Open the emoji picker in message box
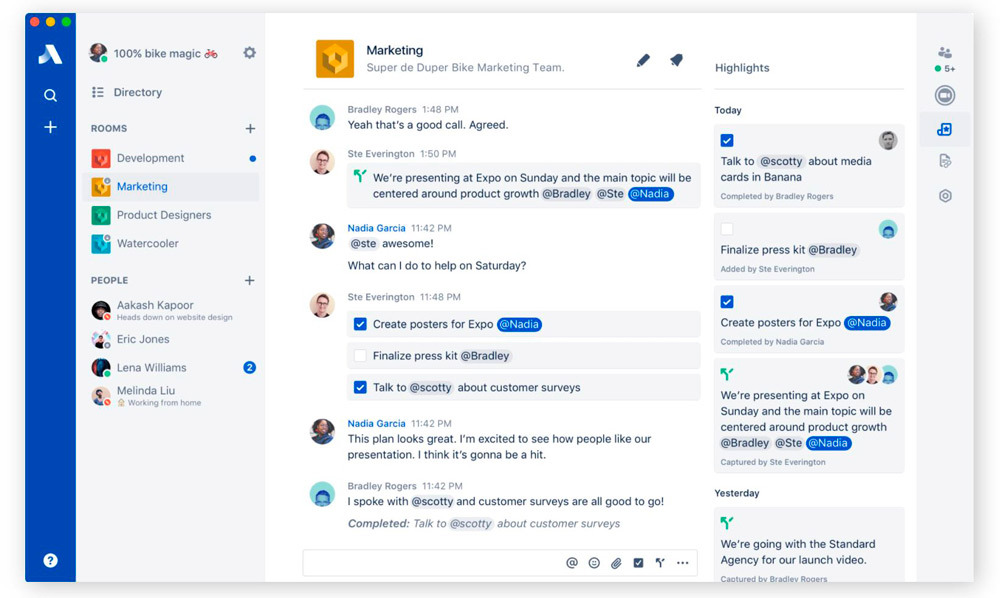 point(594,563)
